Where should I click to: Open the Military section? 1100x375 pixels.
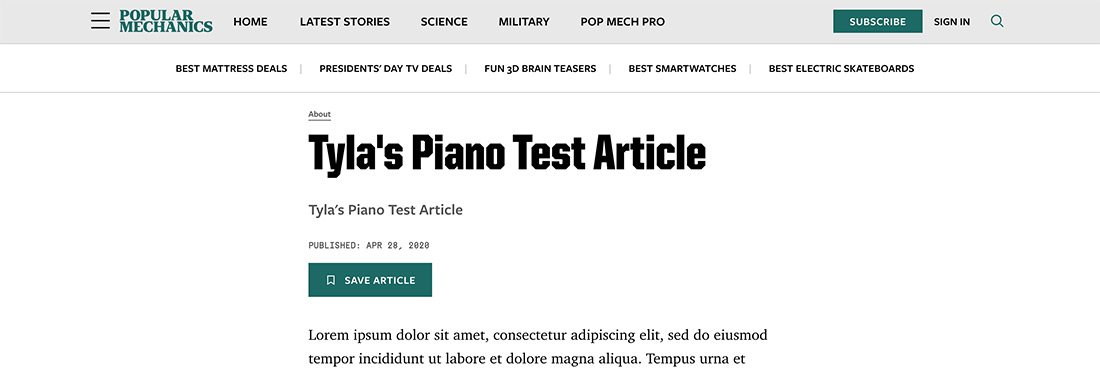pos(524,22)
